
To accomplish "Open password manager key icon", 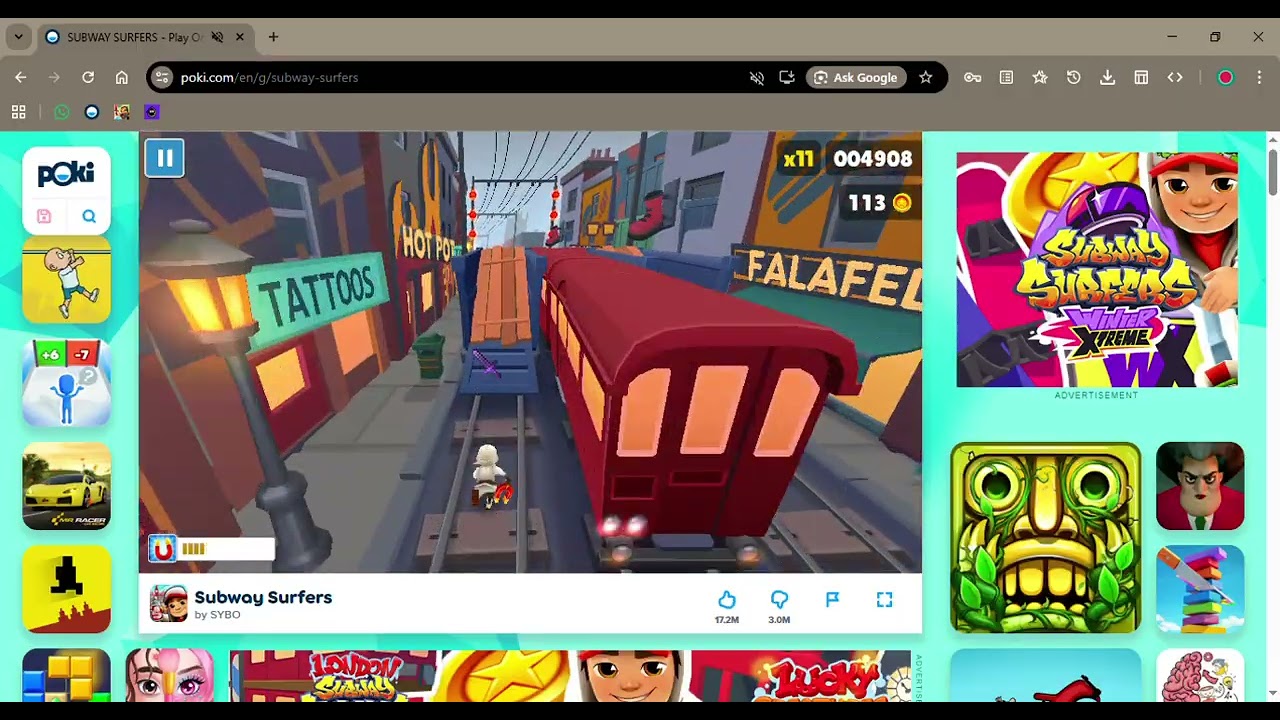I will pos(972,77).
